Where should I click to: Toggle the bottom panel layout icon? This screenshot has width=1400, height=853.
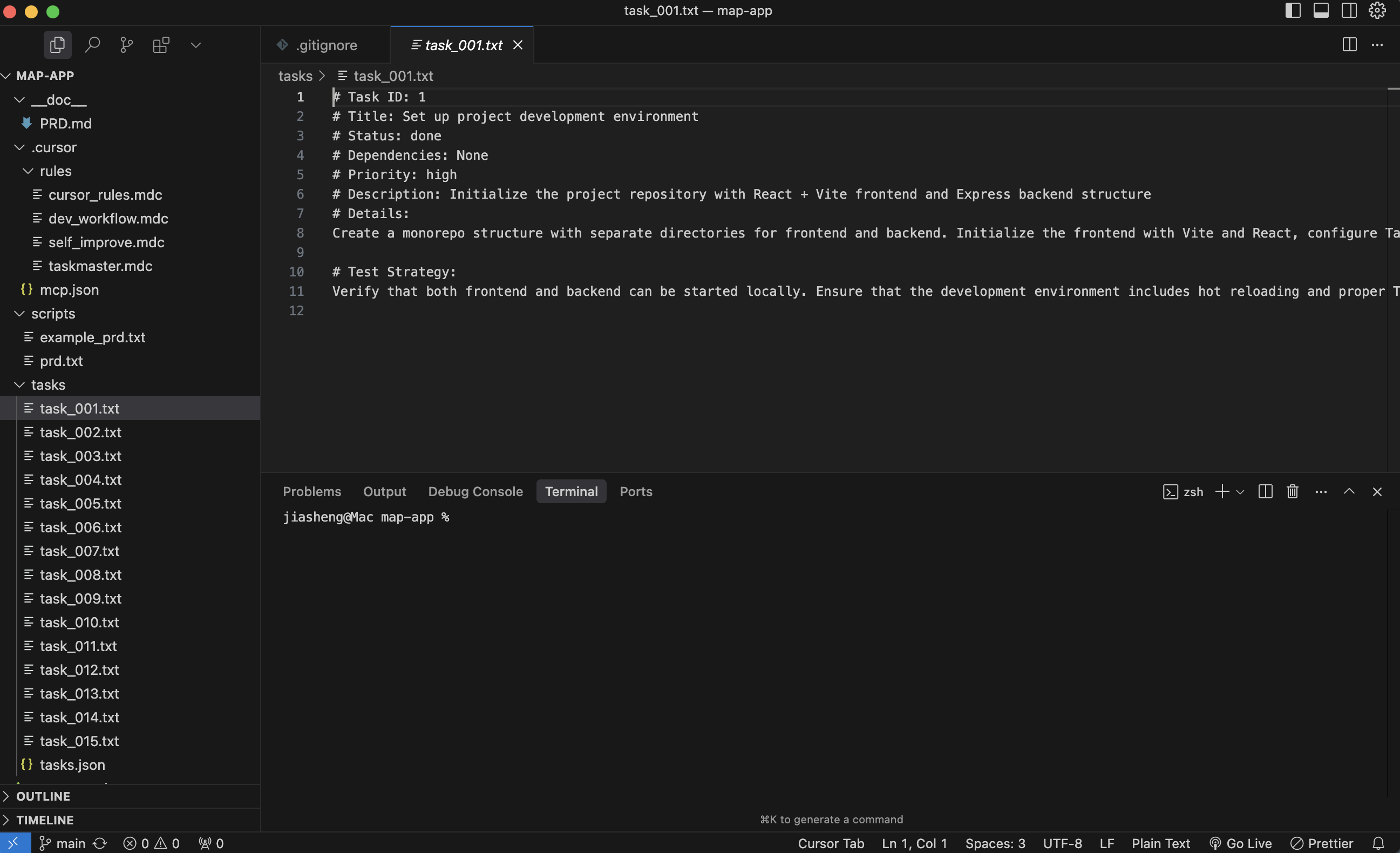click(1321, 11)
